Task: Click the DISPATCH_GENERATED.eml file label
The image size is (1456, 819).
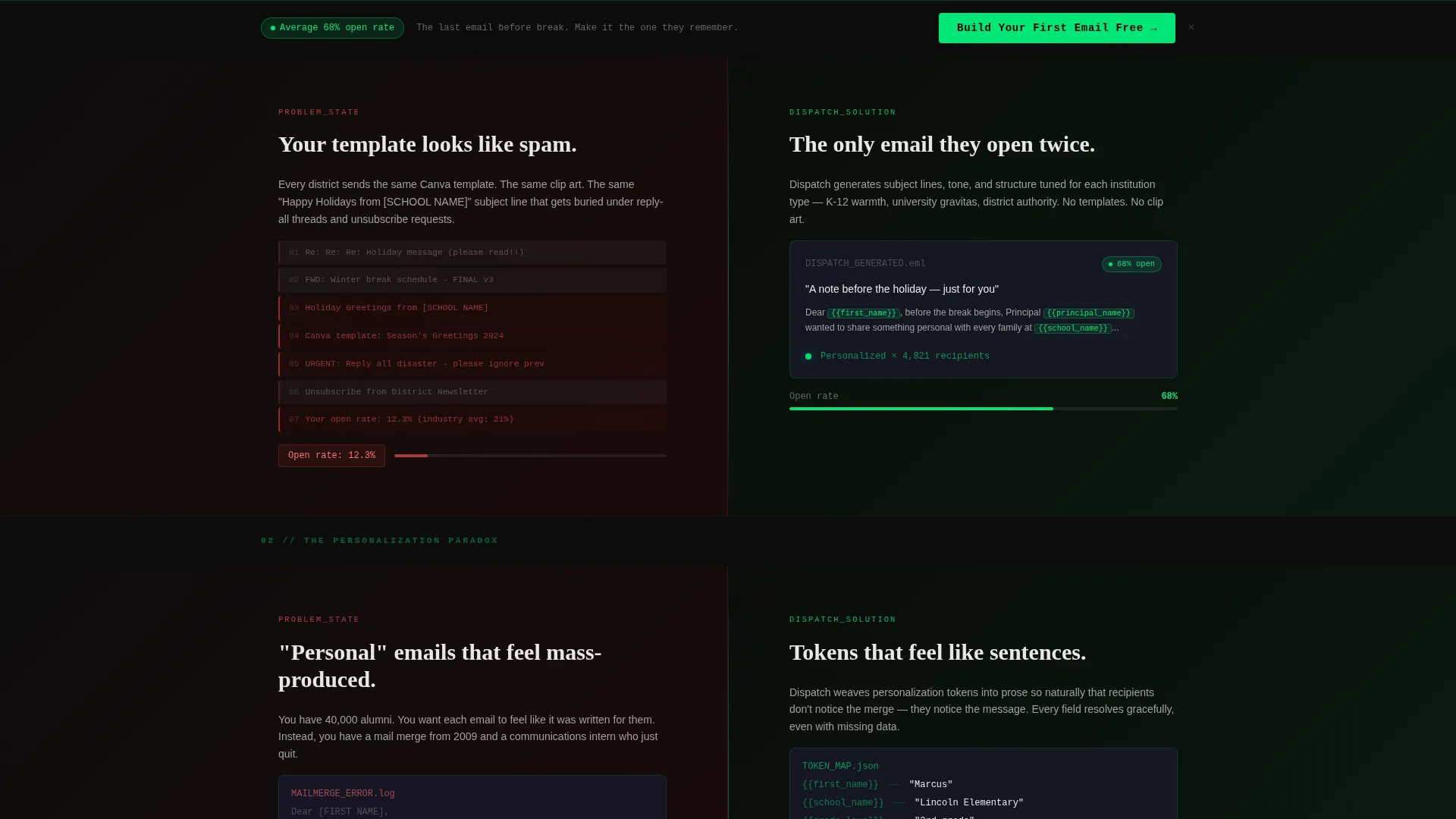Action: (865, 264)
